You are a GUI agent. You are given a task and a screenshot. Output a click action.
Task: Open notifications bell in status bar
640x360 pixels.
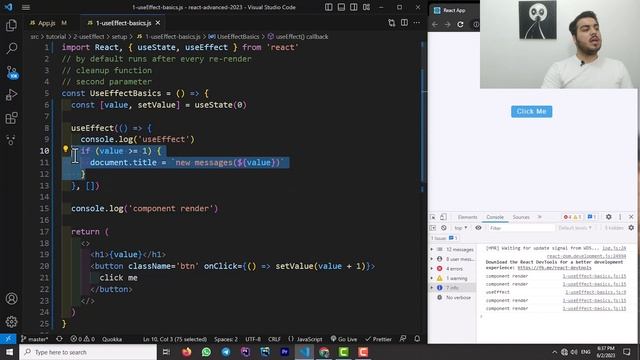pyautogui.click(x=417, y=339)
